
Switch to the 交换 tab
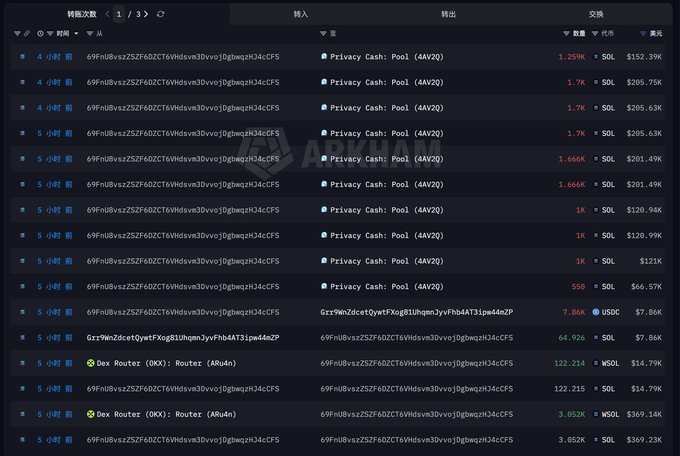point(596,14)
